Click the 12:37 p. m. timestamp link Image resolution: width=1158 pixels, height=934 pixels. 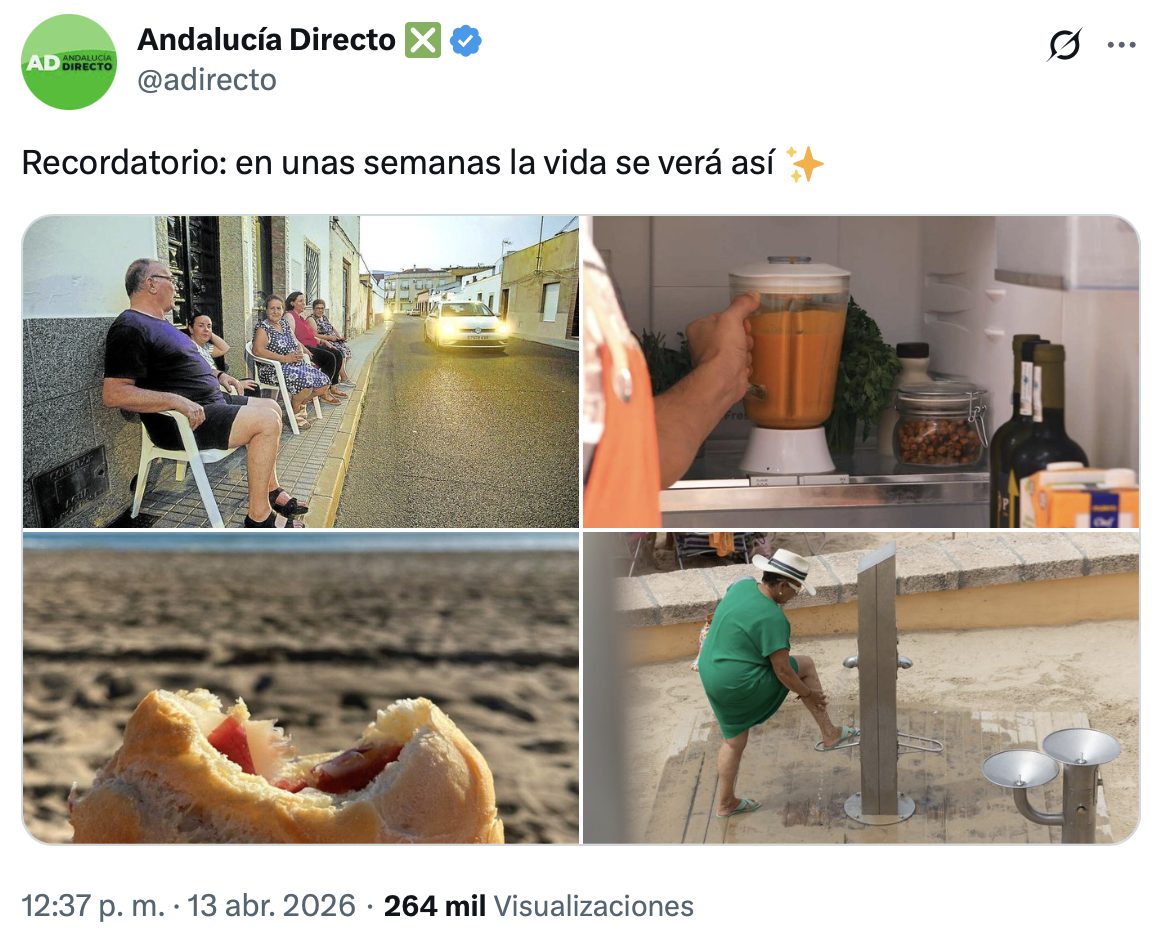tap(93, 906)
